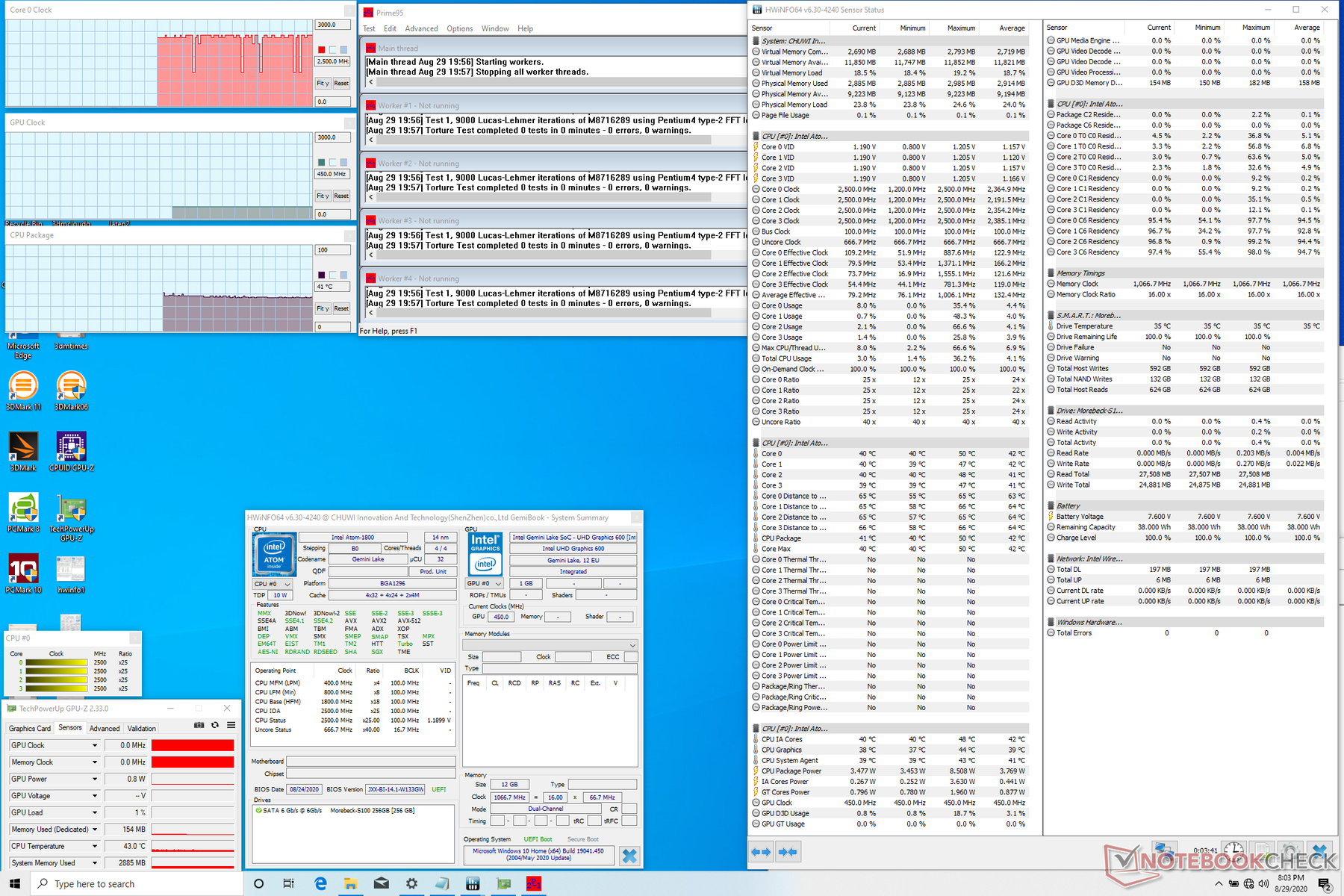Click Reset on the GPU Clock graph

pos(341,196)
